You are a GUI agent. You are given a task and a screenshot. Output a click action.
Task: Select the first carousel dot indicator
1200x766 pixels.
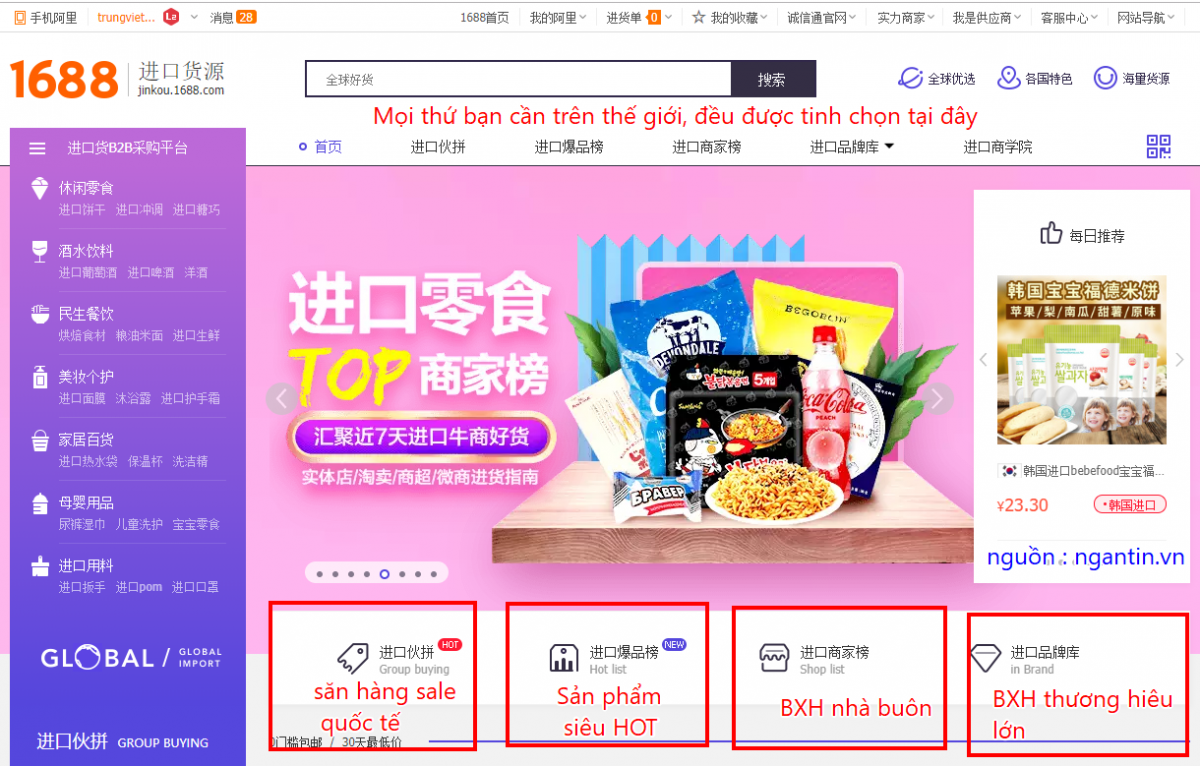[319, 574]
